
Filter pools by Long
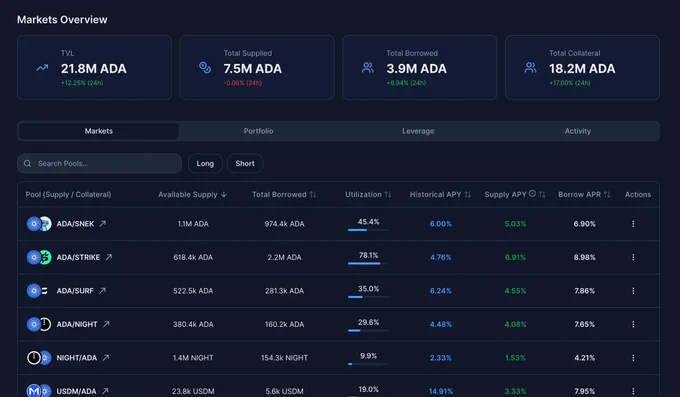pyautogui.click(x=205, y=164)
